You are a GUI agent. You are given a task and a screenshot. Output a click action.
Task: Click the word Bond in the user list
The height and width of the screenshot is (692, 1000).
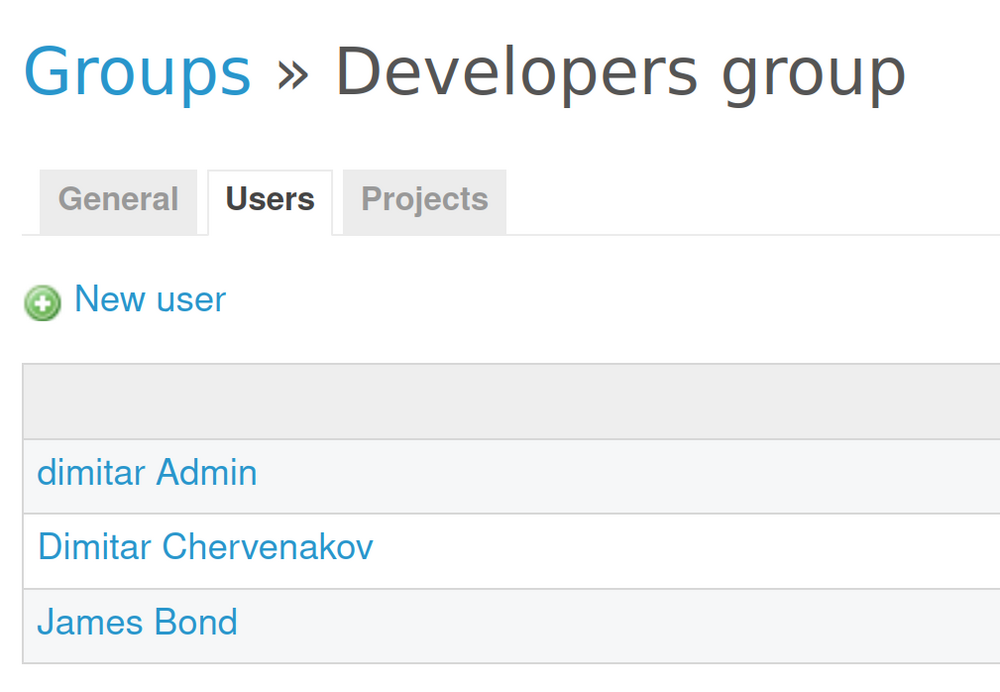(x=196, y=623)
